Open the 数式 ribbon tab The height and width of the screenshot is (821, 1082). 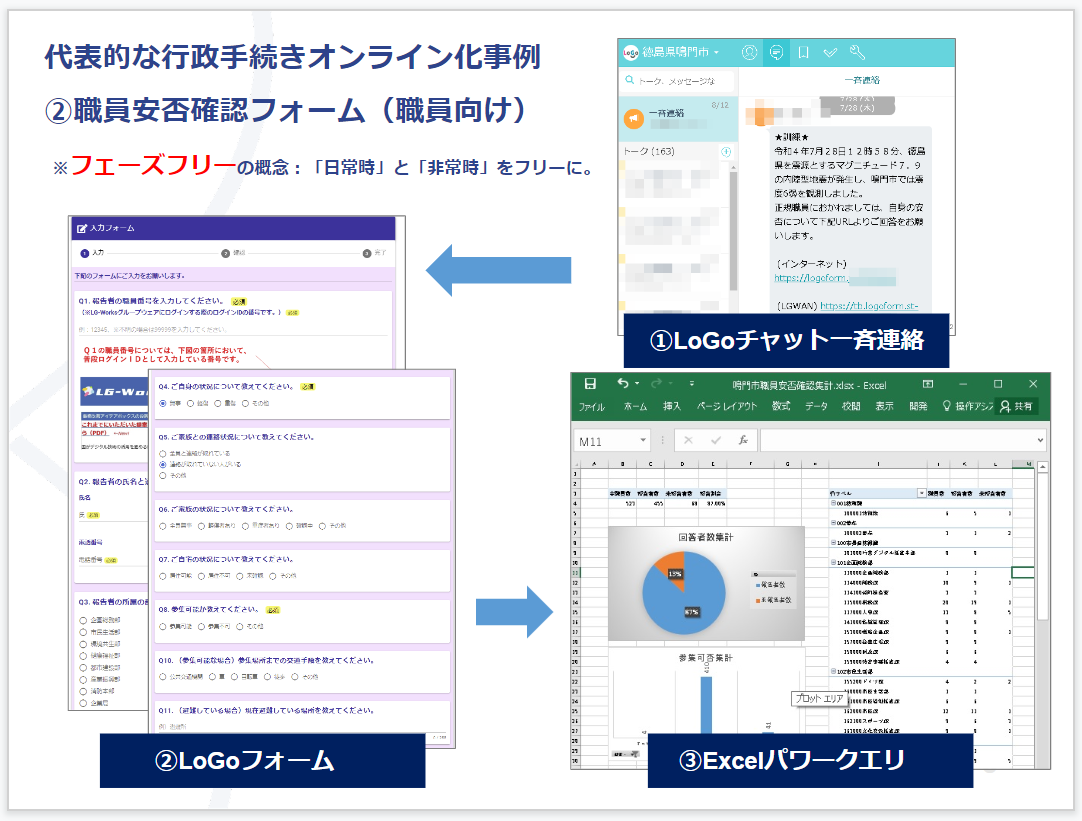pos(781,406)
